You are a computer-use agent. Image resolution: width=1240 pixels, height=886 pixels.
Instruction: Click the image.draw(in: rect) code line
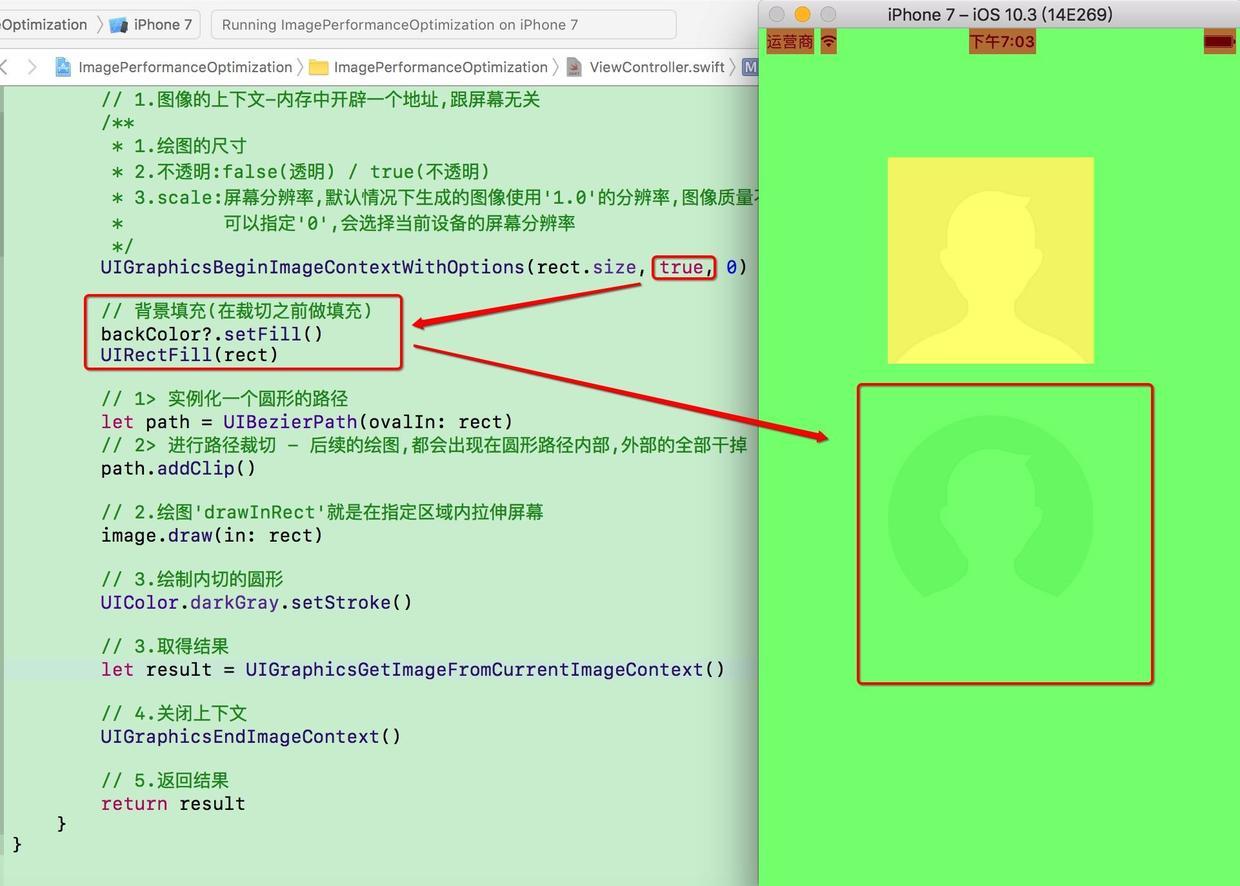tap(212, 535)
